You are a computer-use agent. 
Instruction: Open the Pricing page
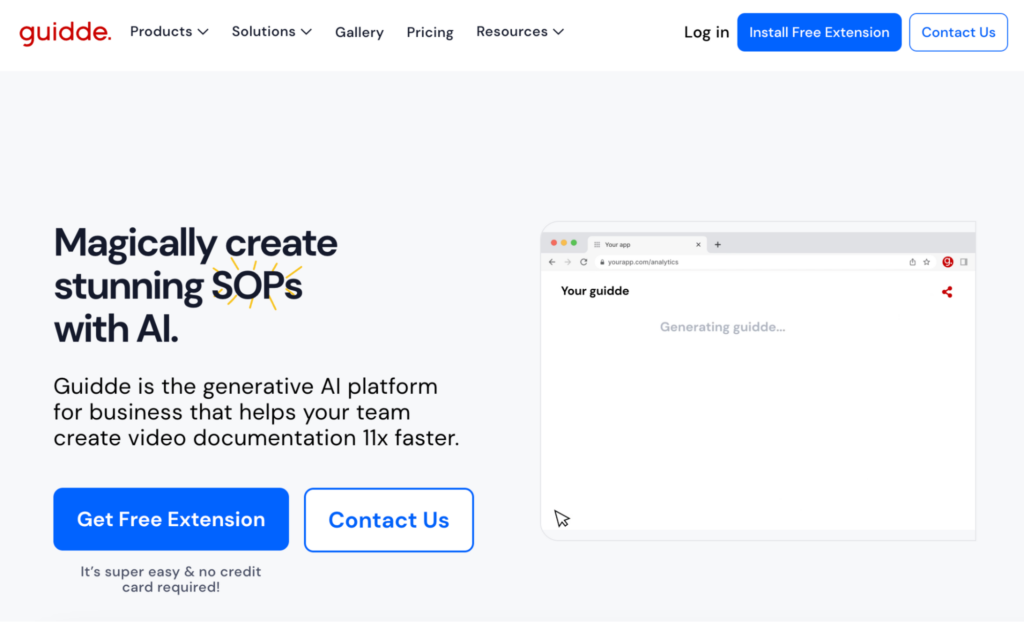coord(430,32)
